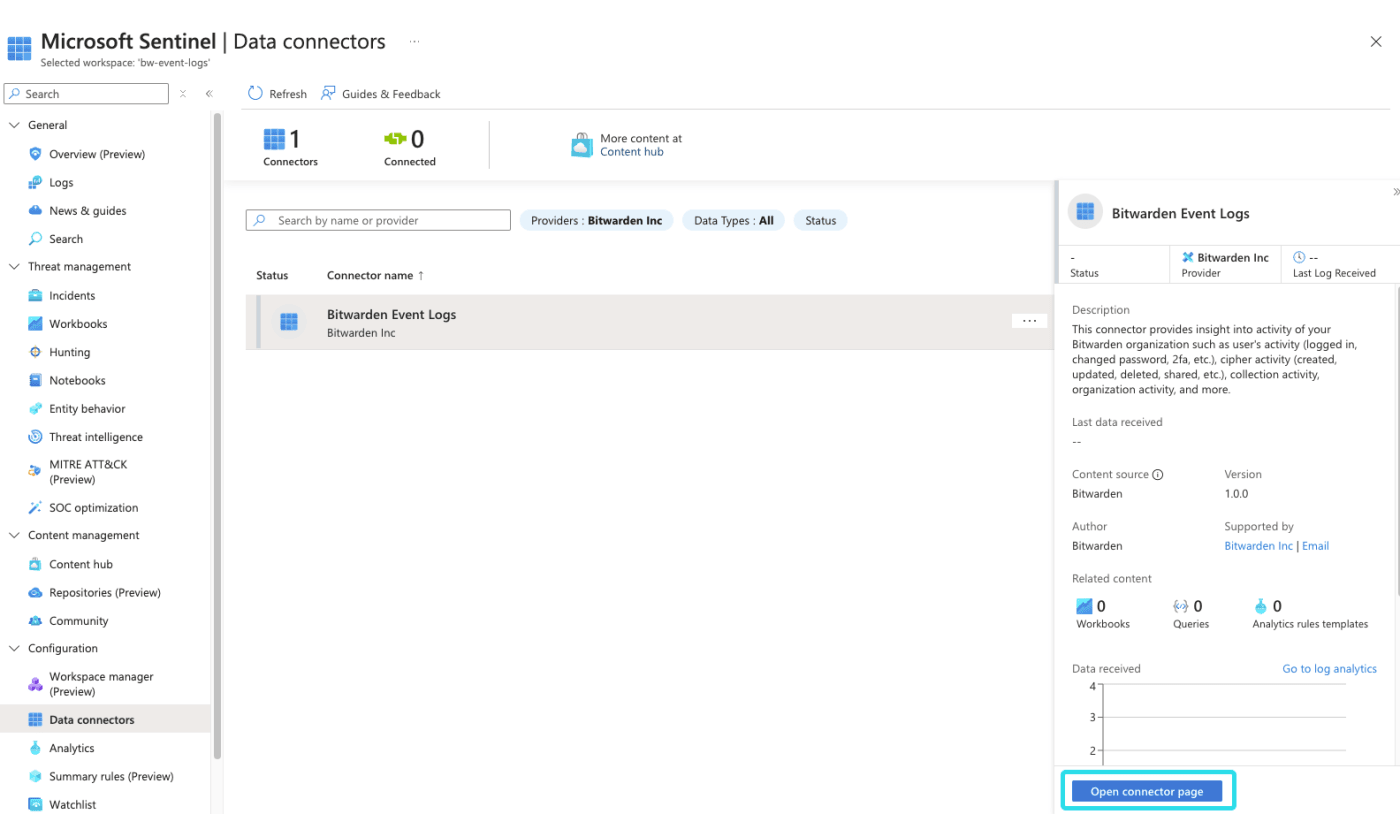Viewport: 1400px width, 814px height.
Task: Select the Hunting icon in sidebar
Action: 35,351
